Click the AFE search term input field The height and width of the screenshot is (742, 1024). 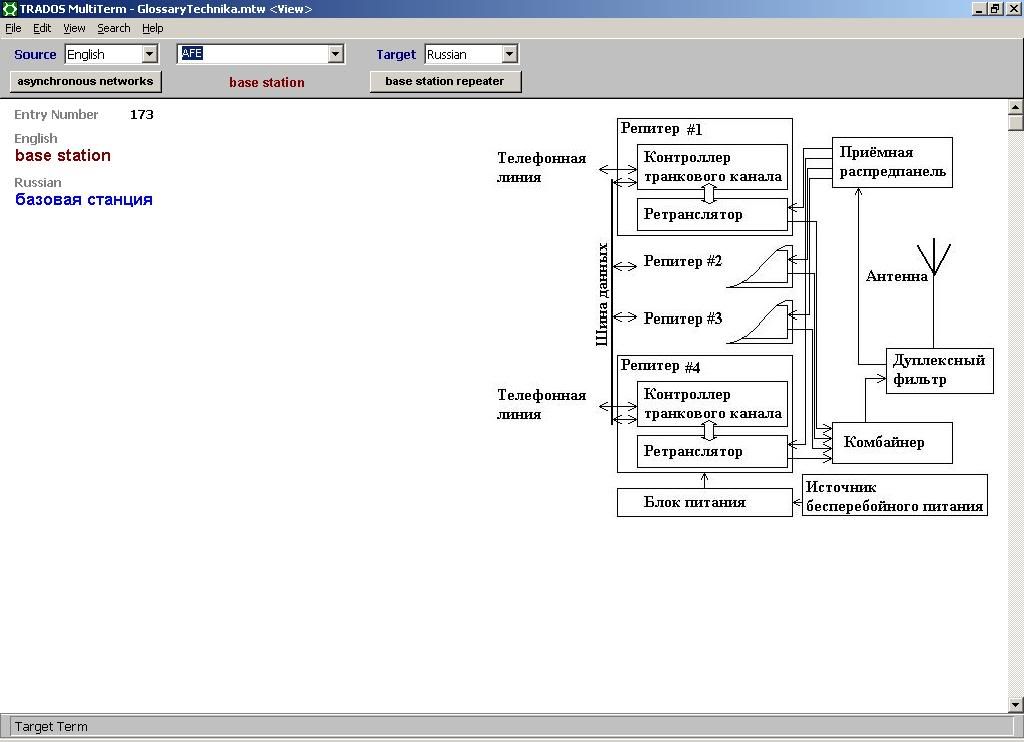coord(253,54)
